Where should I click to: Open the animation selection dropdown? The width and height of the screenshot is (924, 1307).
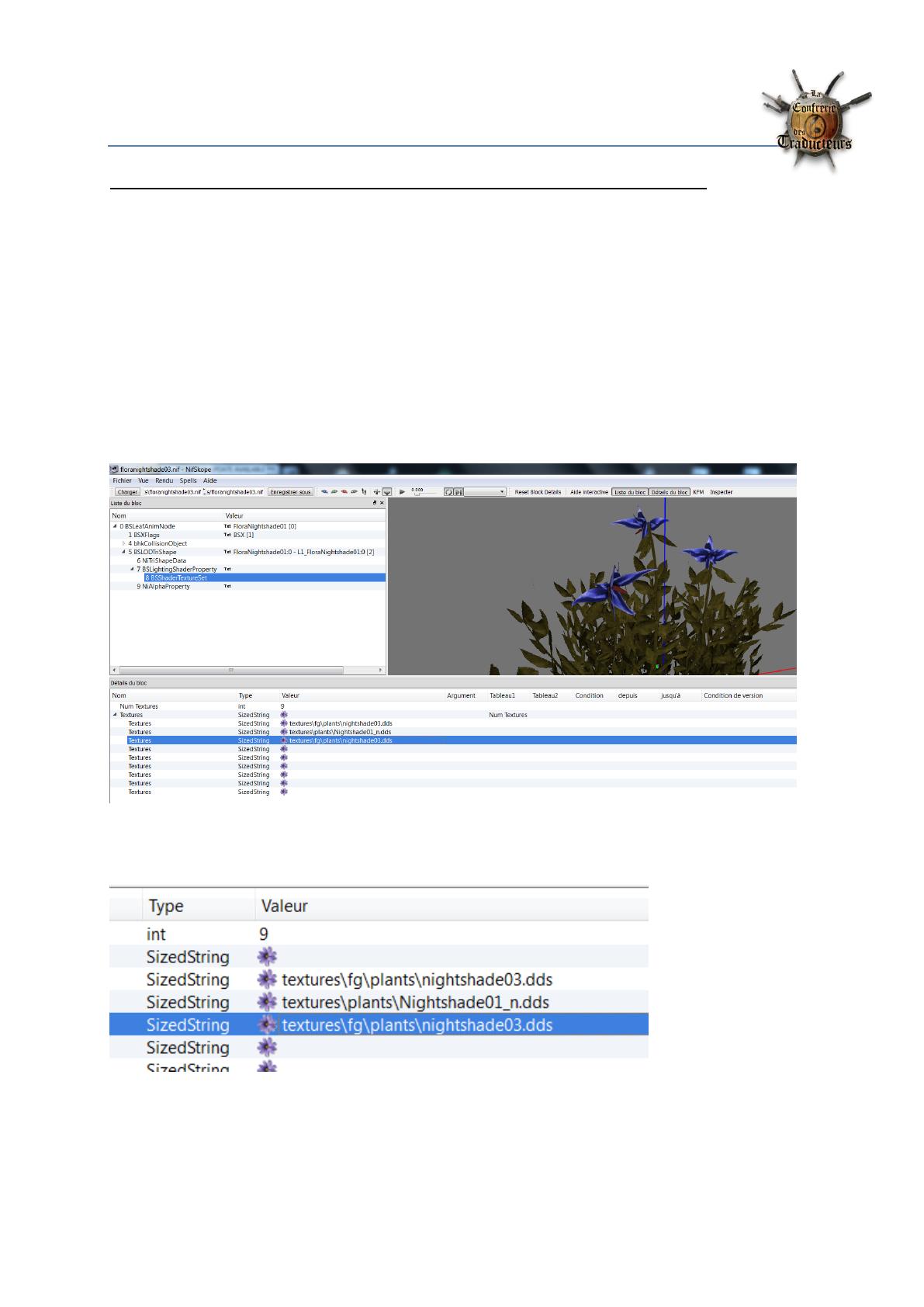click(x=485, y=492)
